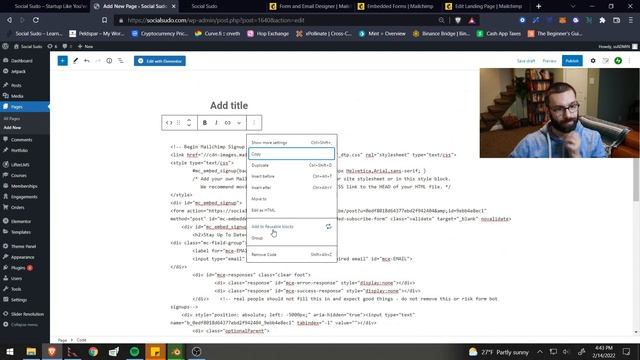The width and height of the screenshot is (640, 360).
Task: Open Media in WordPress sidebar
Action: [x=17, y=96]
